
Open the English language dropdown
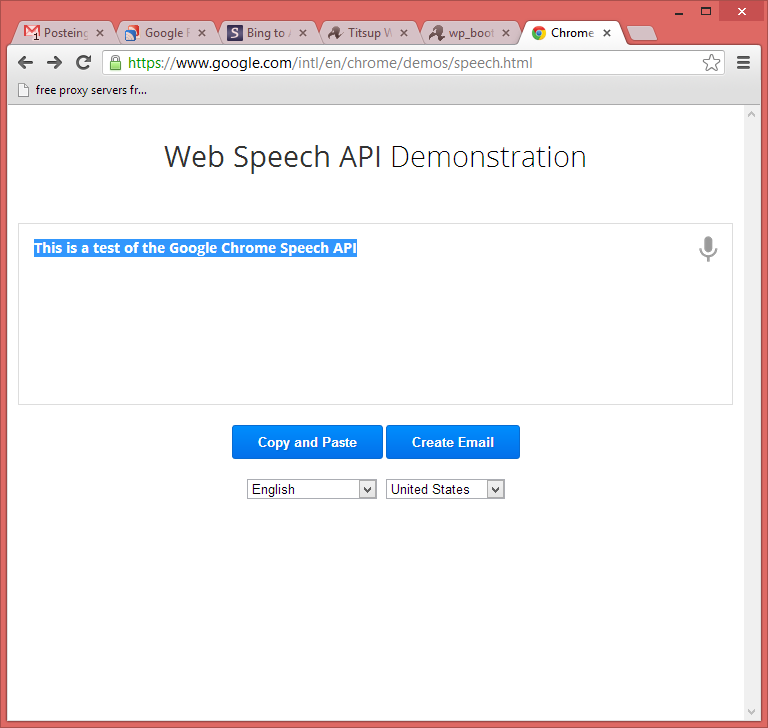[310, 489]
